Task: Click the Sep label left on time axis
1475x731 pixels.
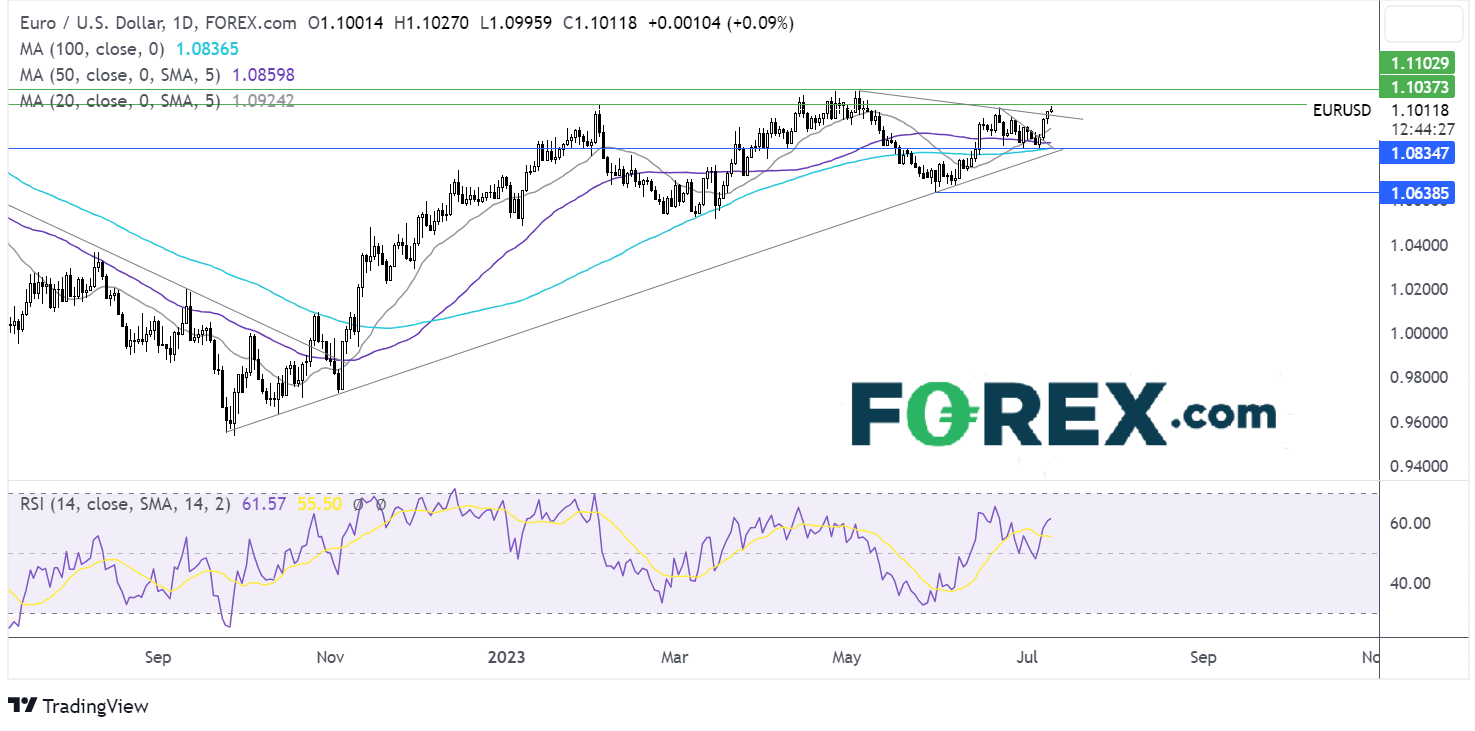Action: [x=159, y=657]
